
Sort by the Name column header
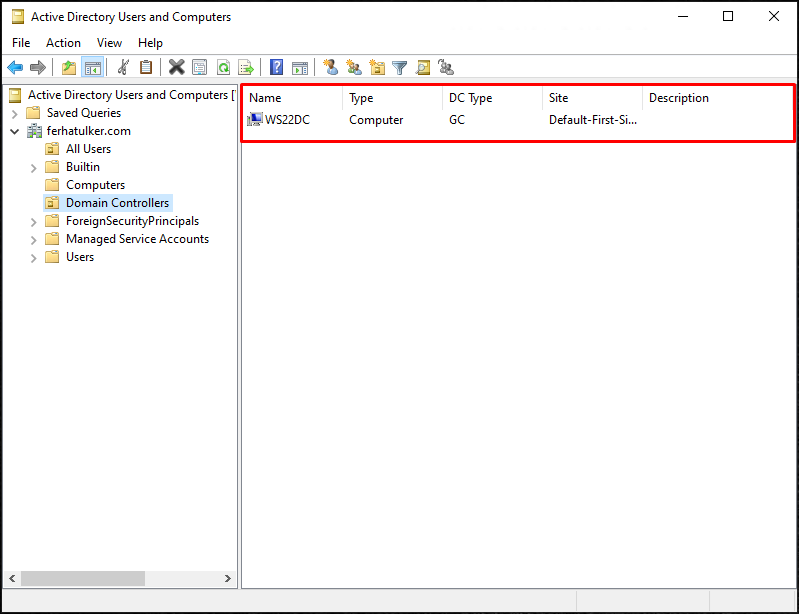[x=293, y=98]
